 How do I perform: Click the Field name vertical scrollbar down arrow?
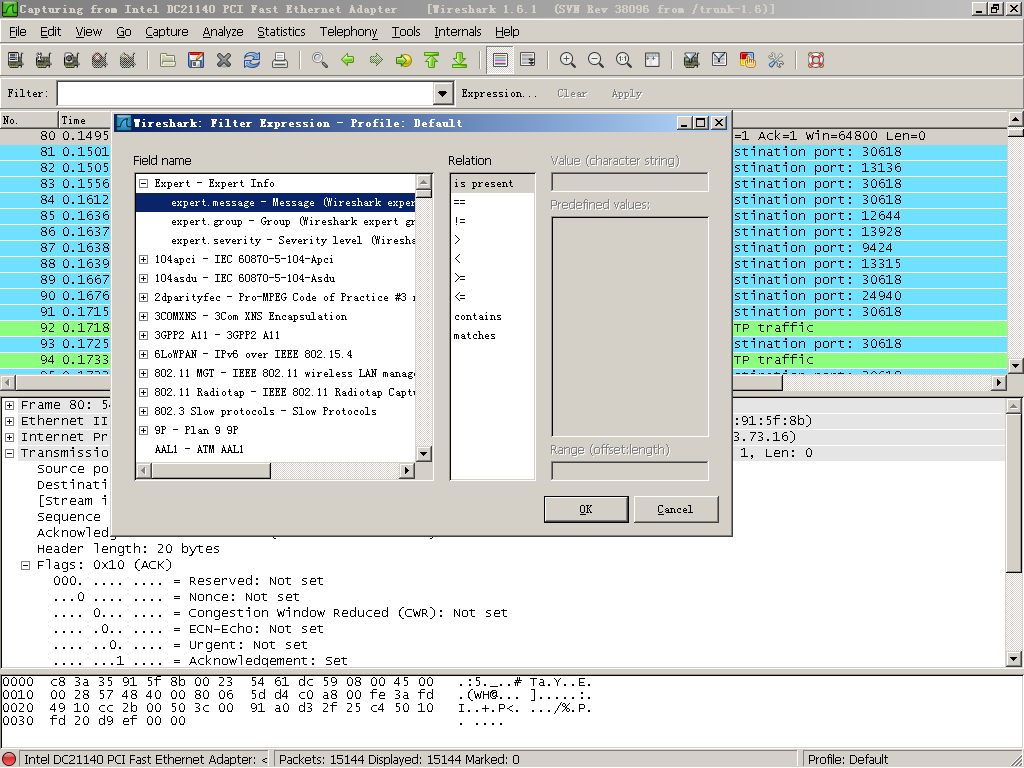pyautogui.click(x=423, y=453)
